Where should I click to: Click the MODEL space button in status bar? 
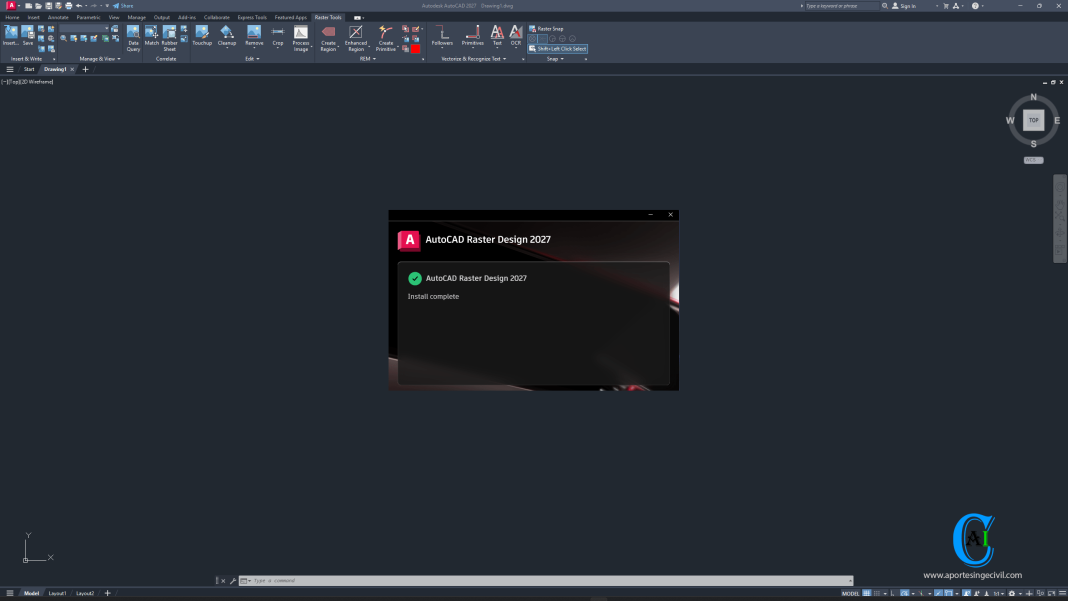point(850,594)
